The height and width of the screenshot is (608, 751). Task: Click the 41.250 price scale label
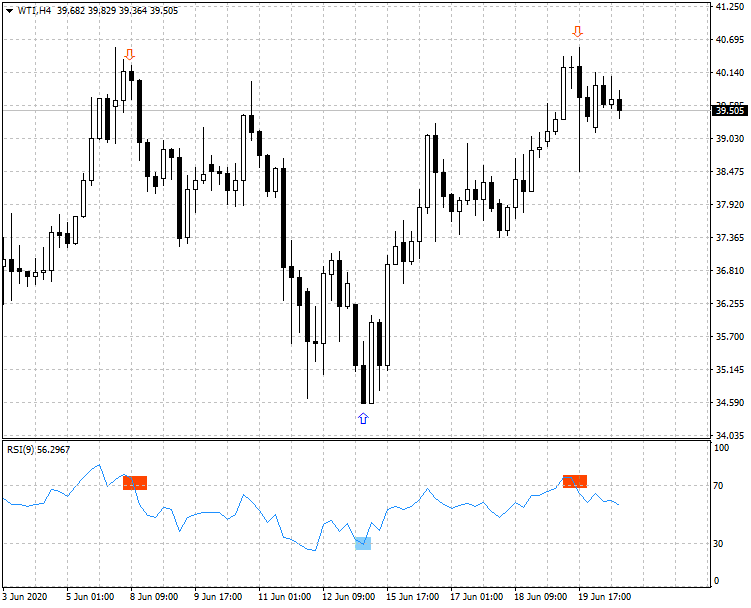(x=729, y=7)
